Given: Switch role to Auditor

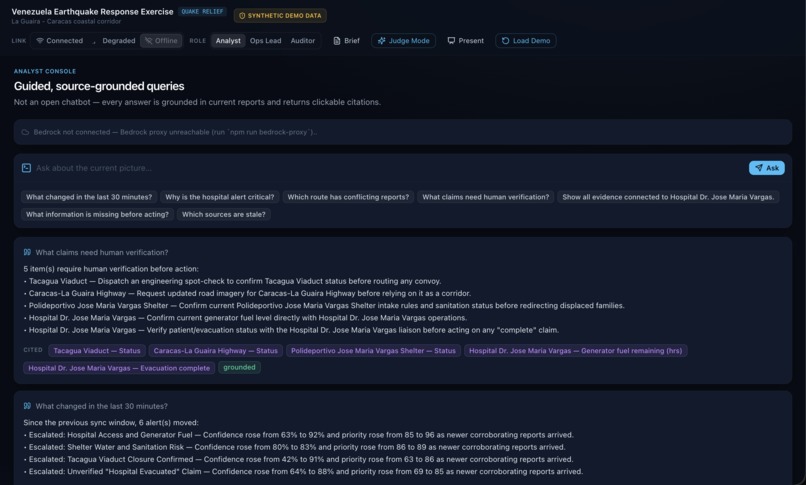Looking at the screenshot, I should [303, 41].
